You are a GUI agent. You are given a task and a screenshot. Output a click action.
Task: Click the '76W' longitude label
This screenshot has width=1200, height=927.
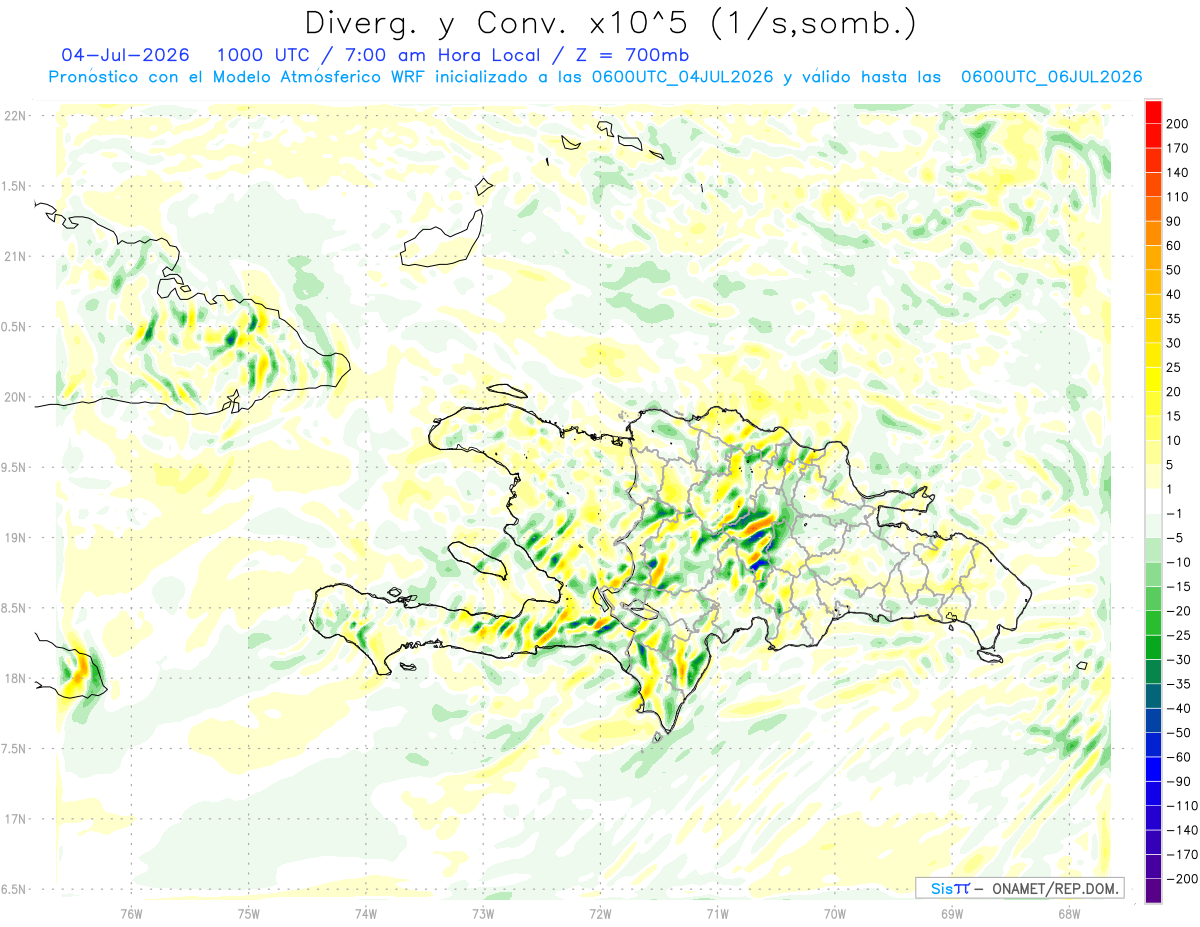(x=131, y=913)
